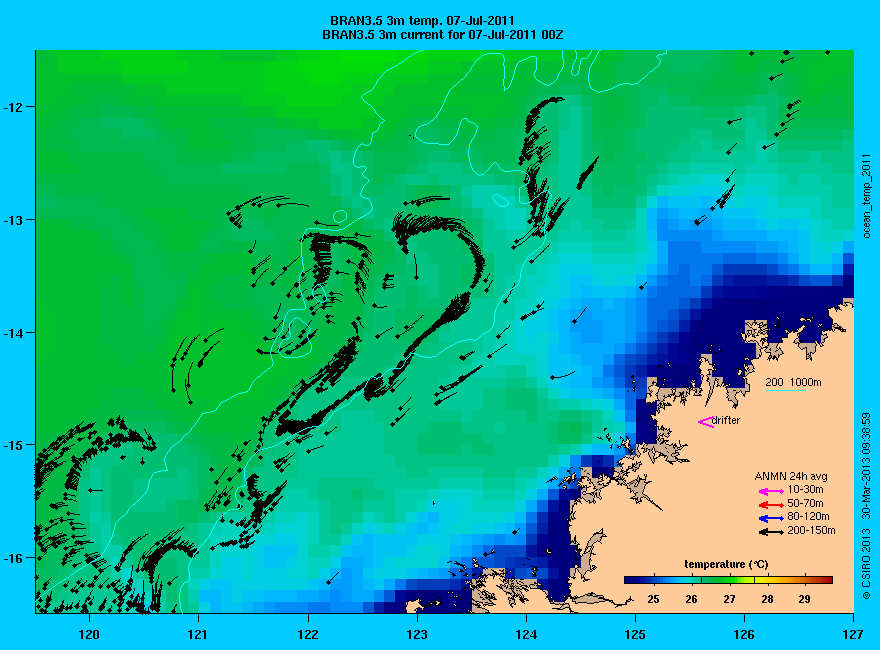Viewport: 880px width, 650px height.
Task: Click the longitude axis label '124'
Action: coord(526,635)
